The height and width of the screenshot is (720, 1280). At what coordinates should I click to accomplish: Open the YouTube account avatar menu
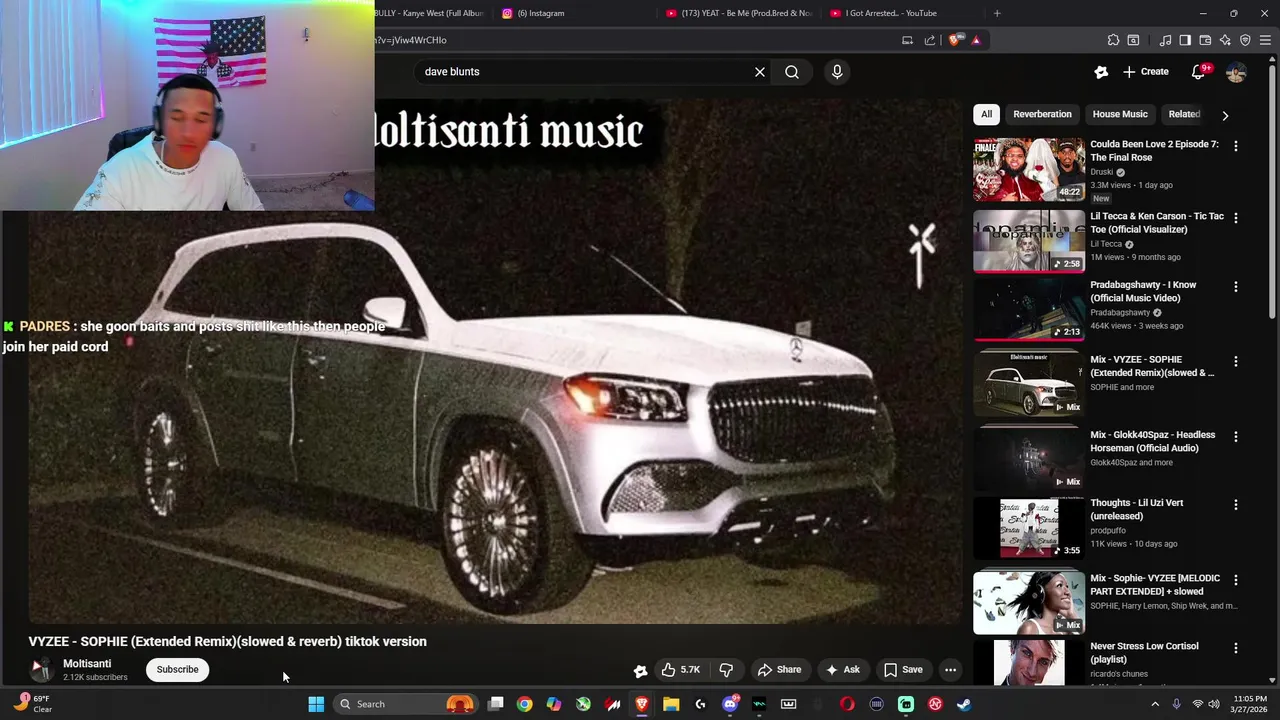click(1236, 72)
